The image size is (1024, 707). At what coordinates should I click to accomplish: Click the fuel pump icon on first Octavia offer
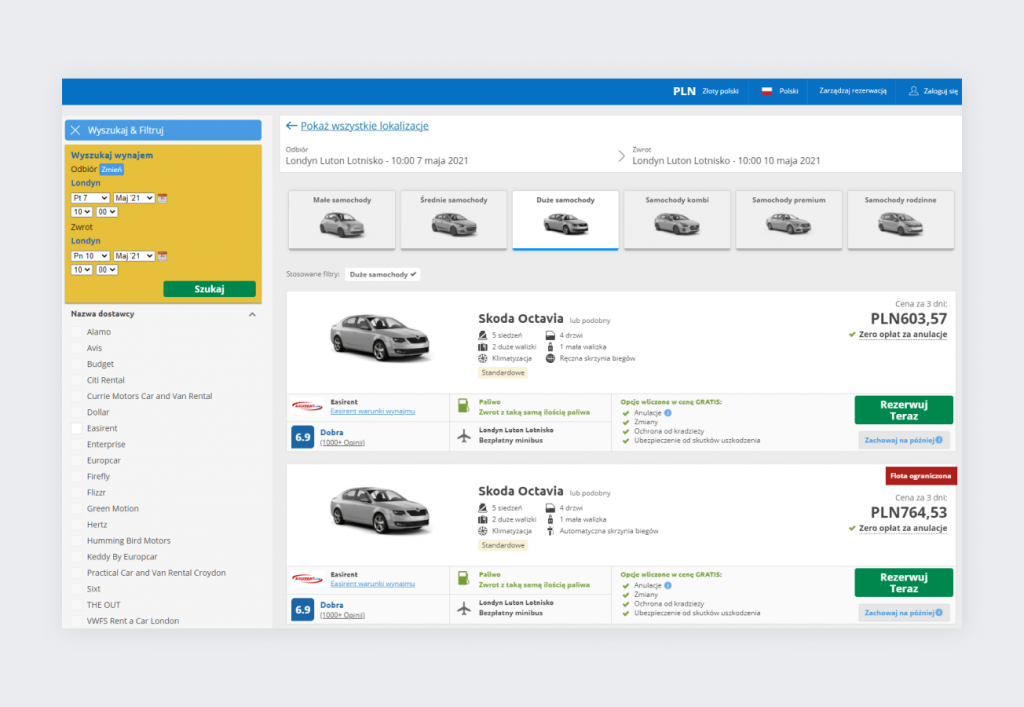[463, 406]
